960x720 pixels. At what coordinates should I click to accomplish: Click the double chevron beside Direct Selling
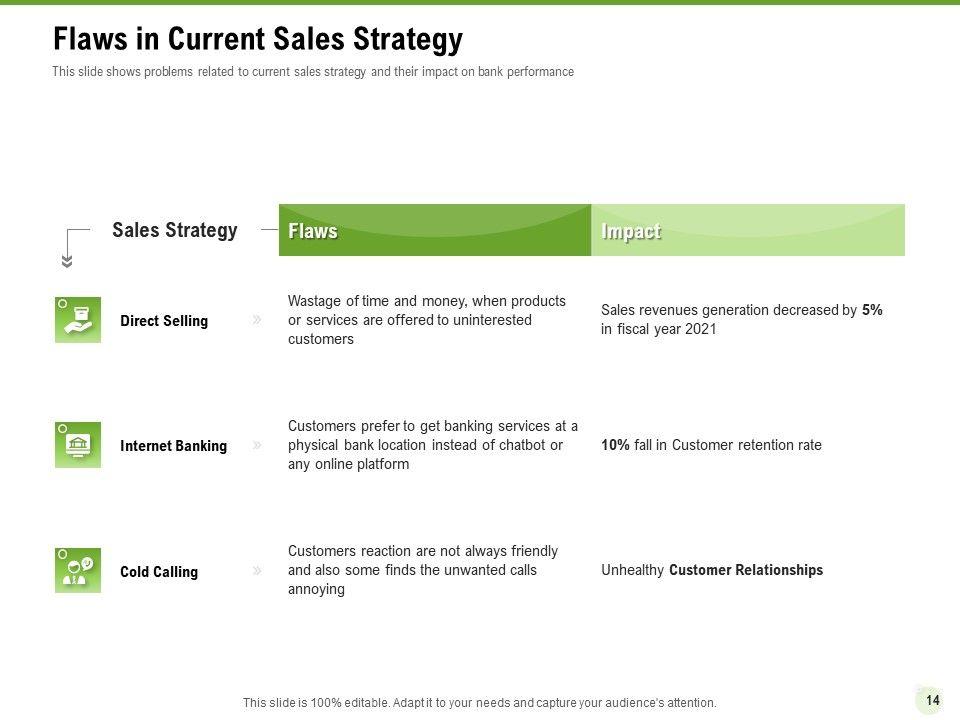point(257,320)
